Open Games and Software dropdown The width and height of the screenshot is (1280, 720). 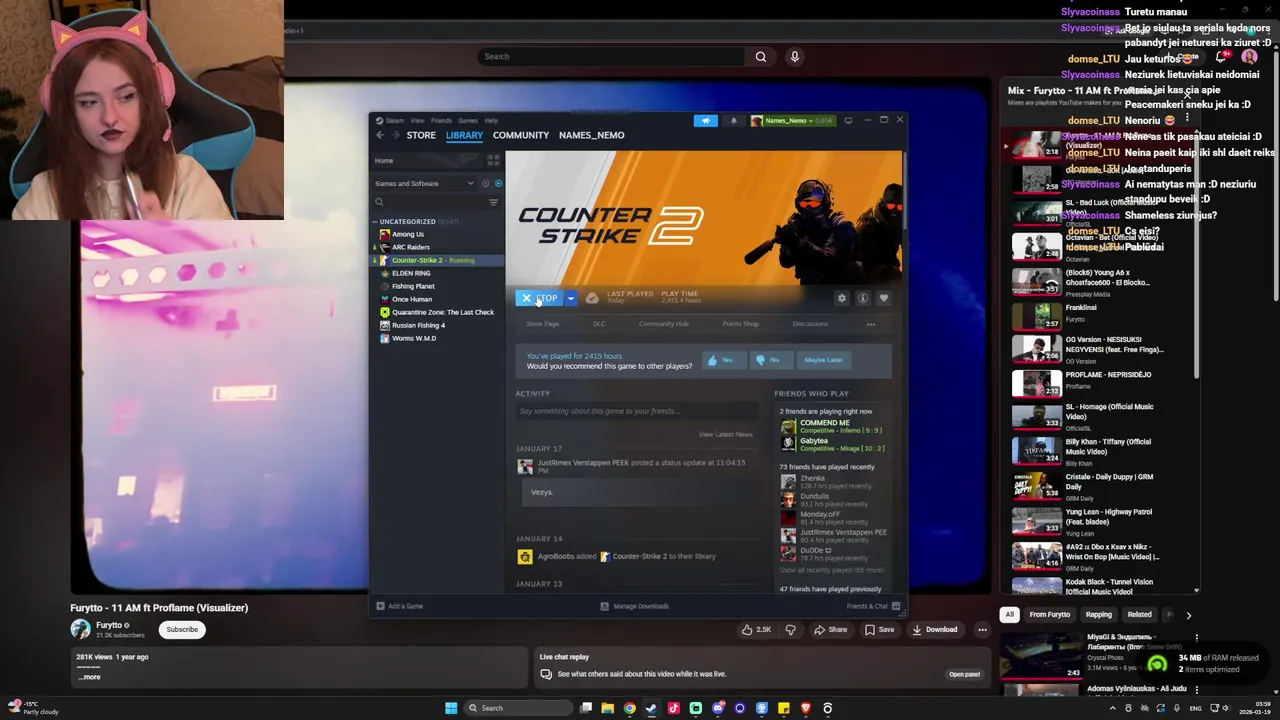pos(424,184)
